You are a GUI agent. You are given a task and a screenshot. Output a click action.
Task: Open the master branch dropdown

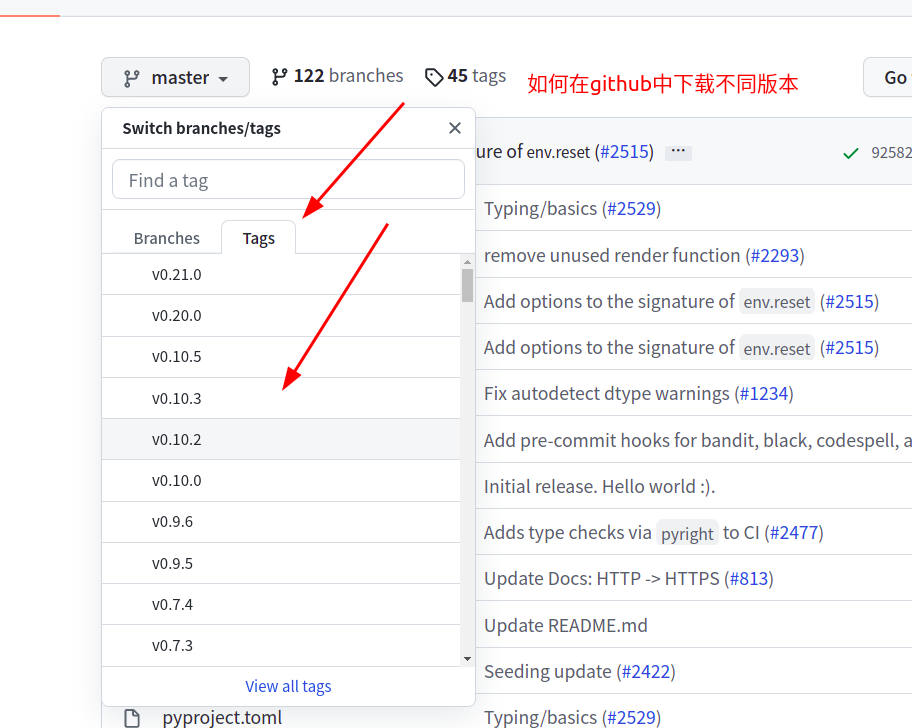click(175, 77)
